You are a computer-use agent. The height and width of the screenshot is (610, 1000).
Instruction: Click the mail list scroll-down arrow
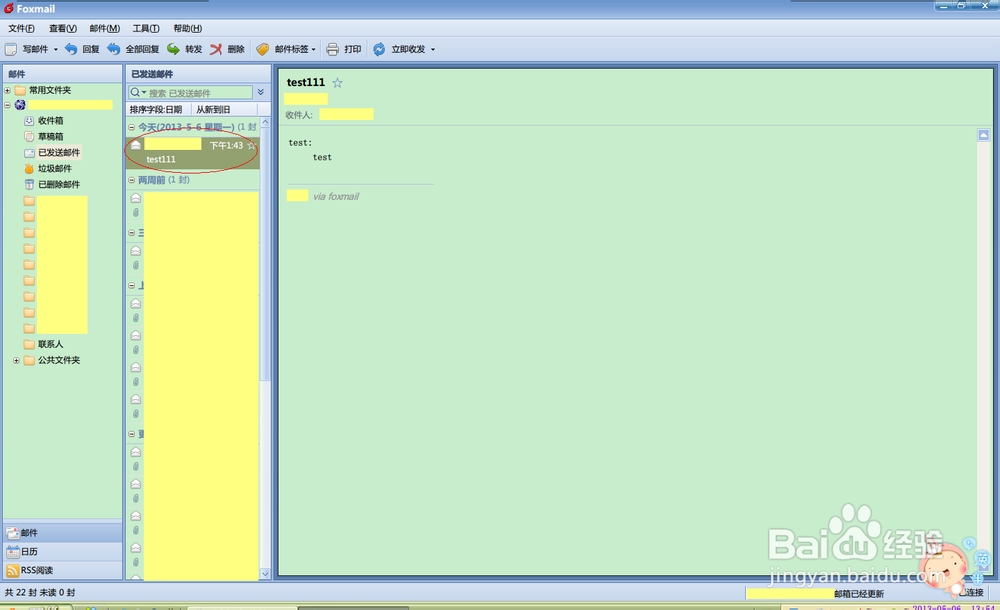click(265, 573)
